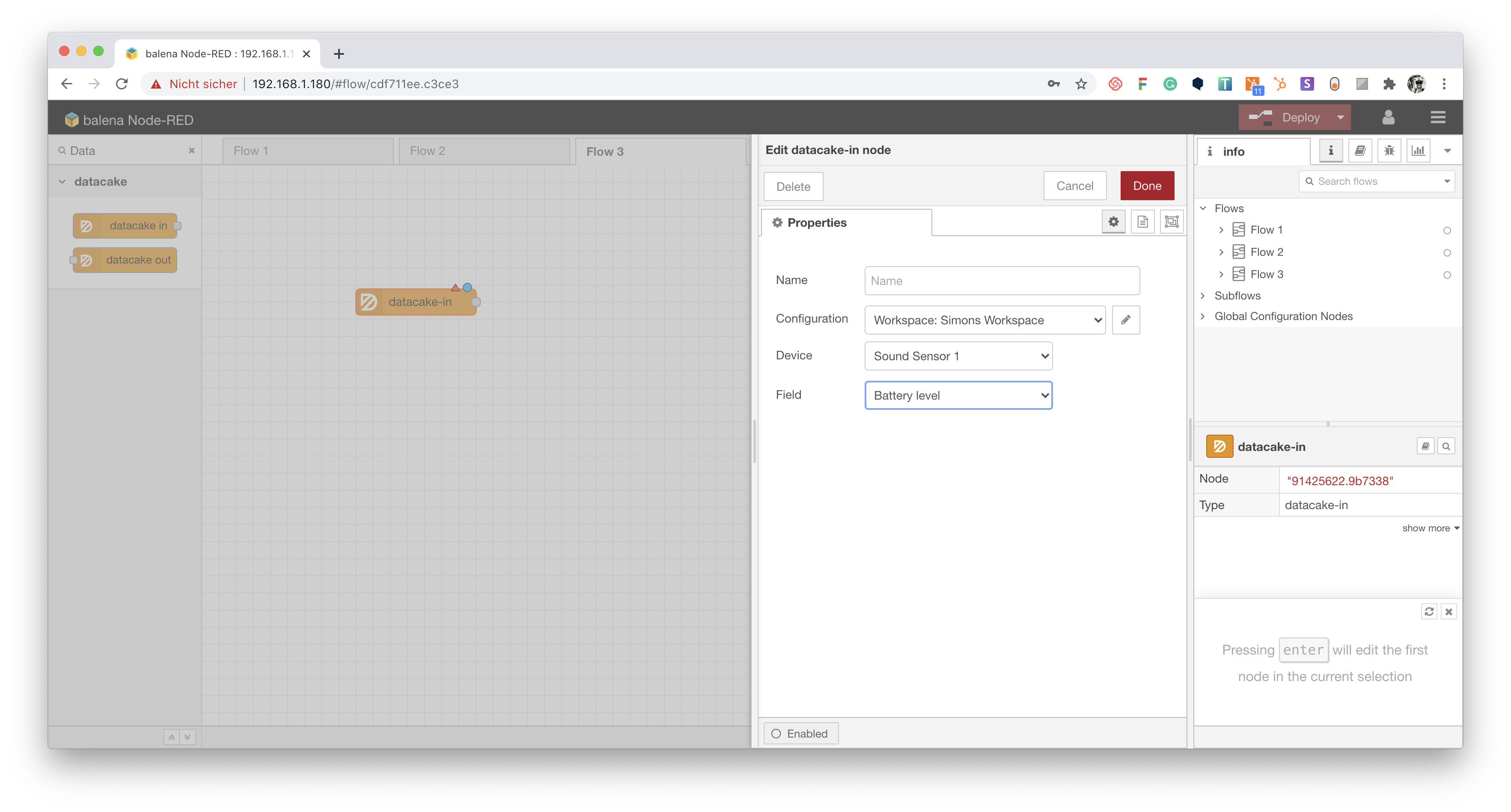1511x812 pixels.
Task: Collapse the datacake palette category
Action: pos(62,182)
